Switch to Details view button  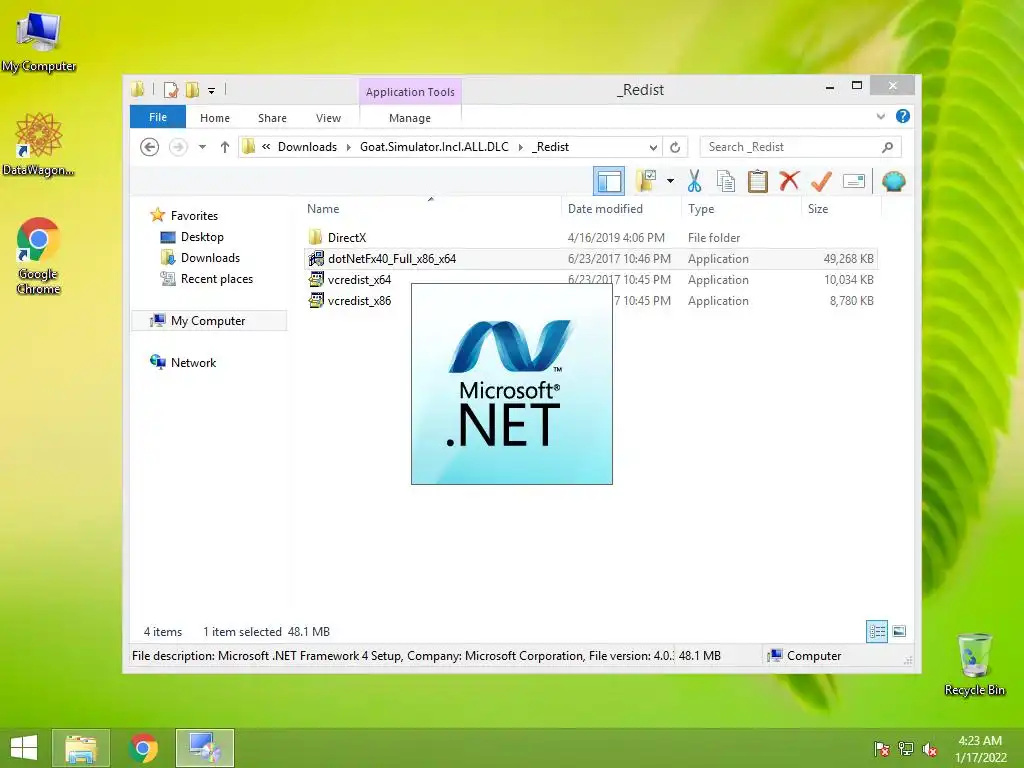click(876, 631)
